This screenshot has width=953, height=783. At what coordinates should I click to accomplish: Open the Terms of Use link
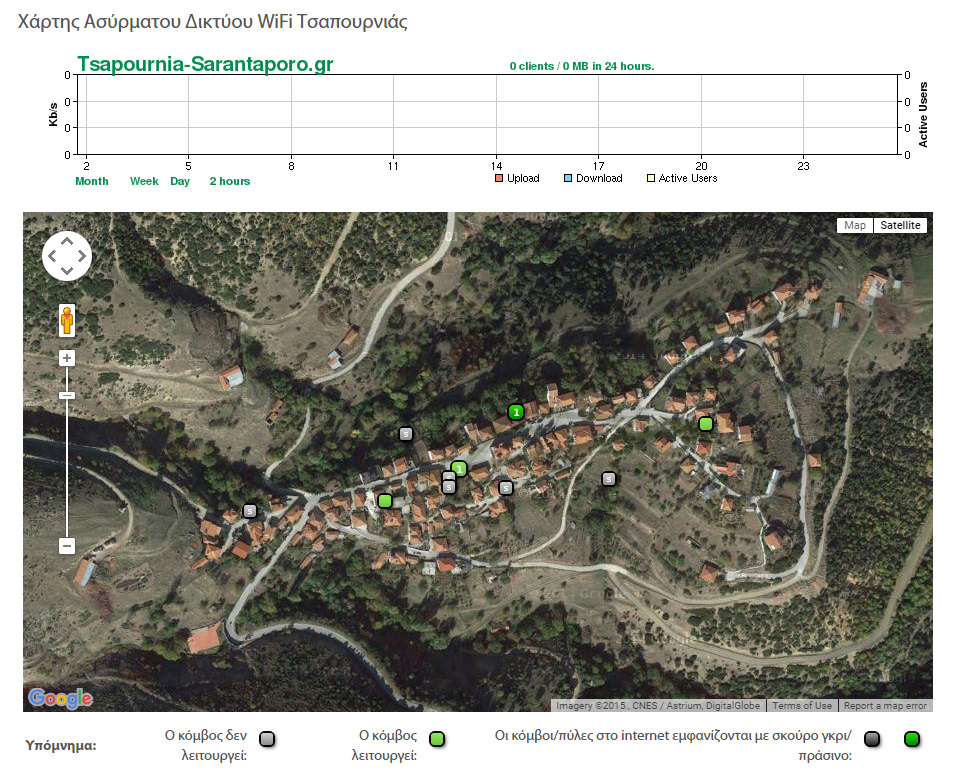(801, 705)
